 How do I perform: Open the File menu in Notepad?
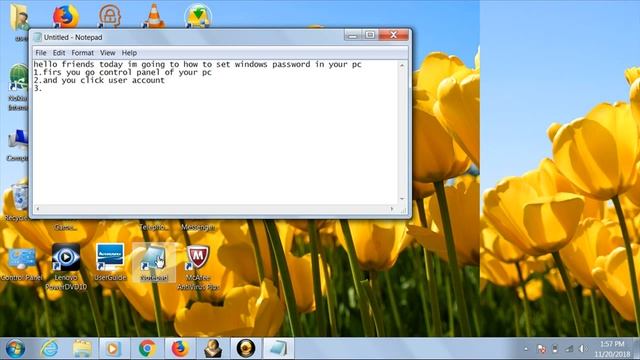point(40,53)
